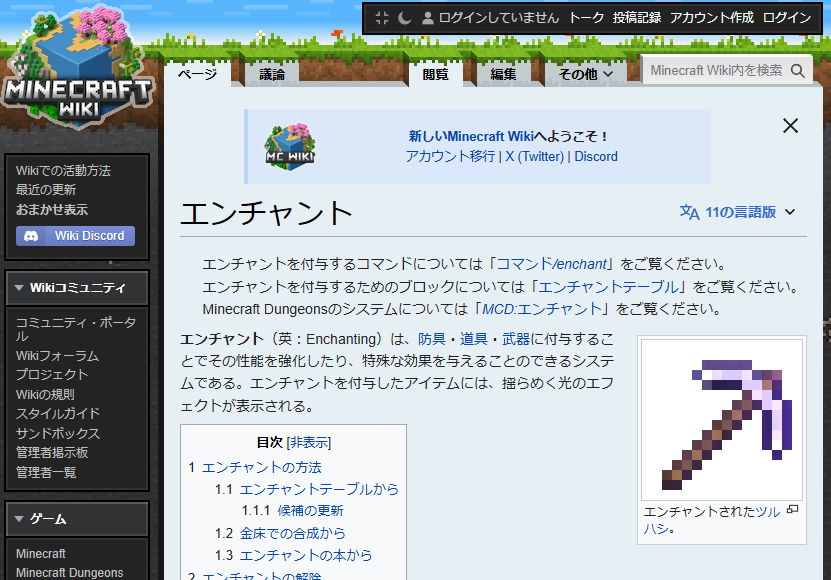Click the 道具 link in intro

pos(473,339)
